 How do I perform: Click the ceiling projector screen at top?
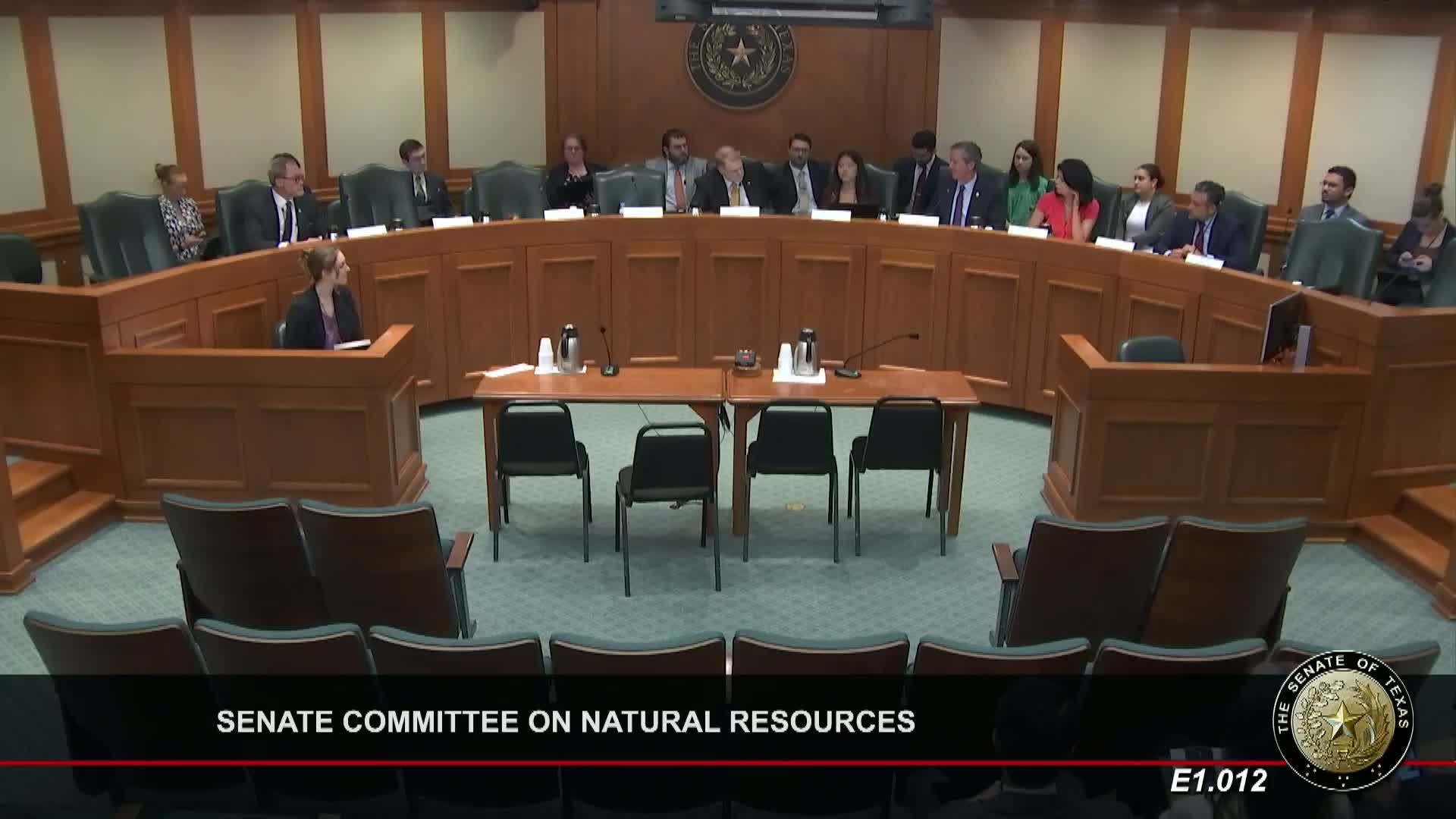(793, 11)
